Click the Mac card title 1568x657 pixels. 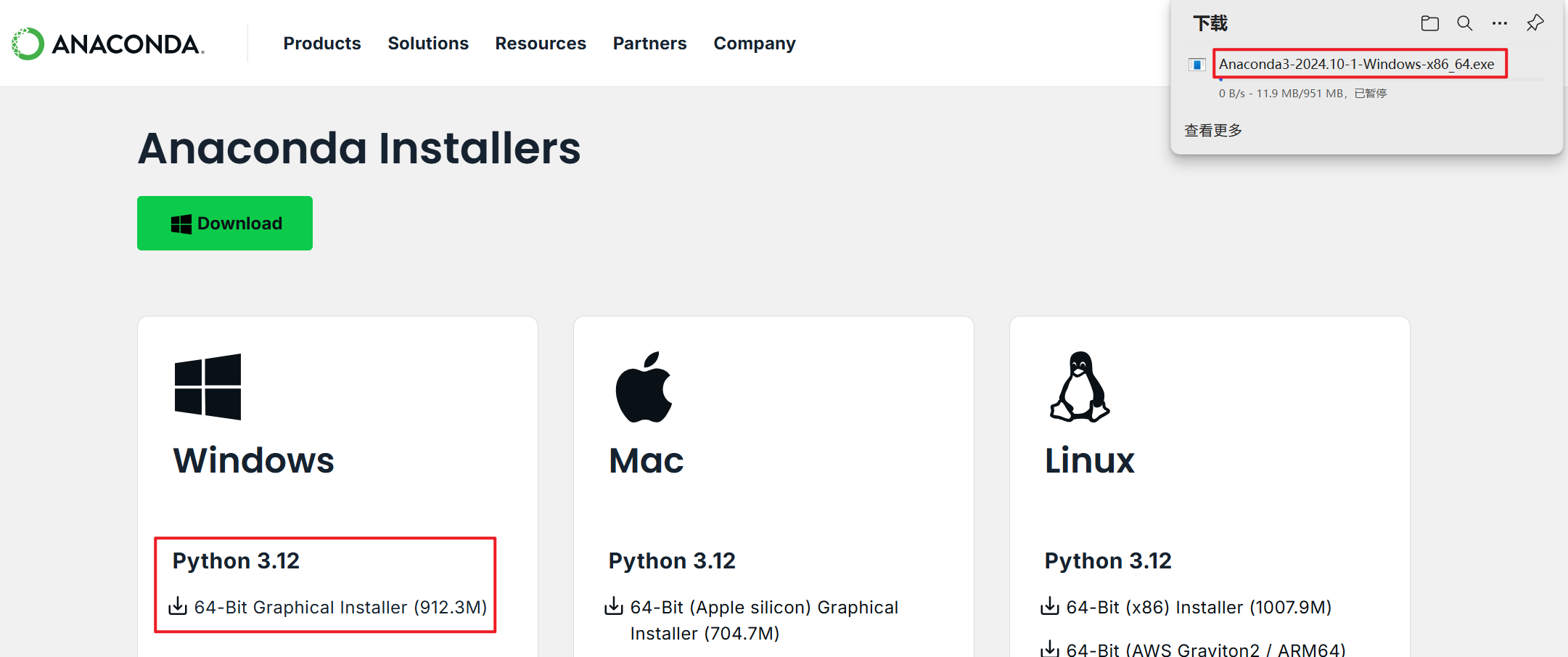coord(646,460)
